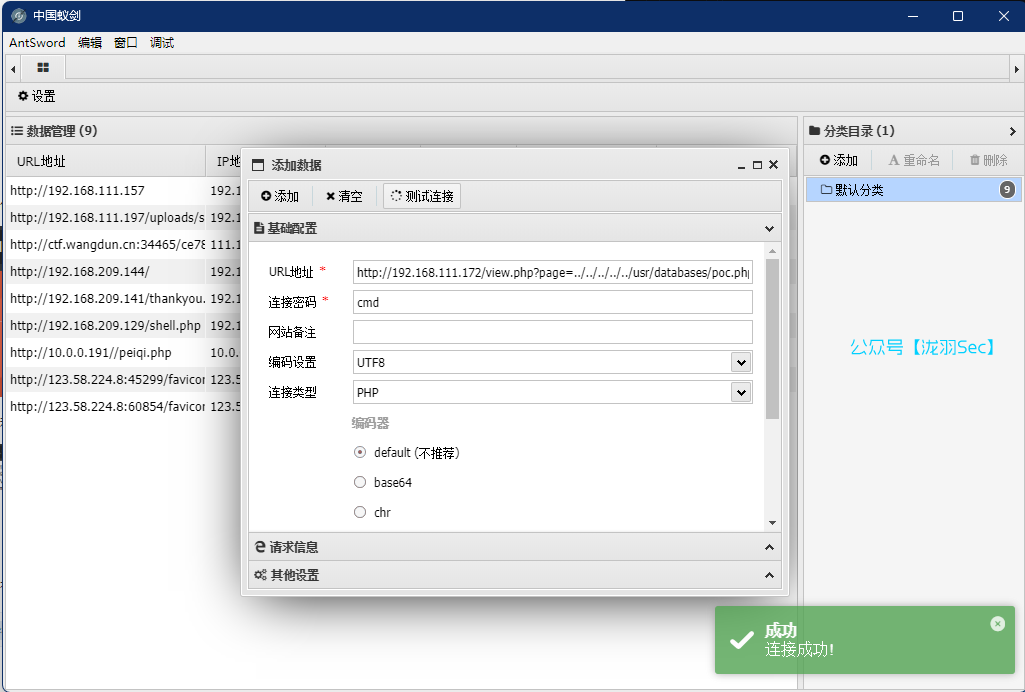Click the dialog vertical scrollbar thumb
1025x692 pixels.
click(x=772, y=338)
